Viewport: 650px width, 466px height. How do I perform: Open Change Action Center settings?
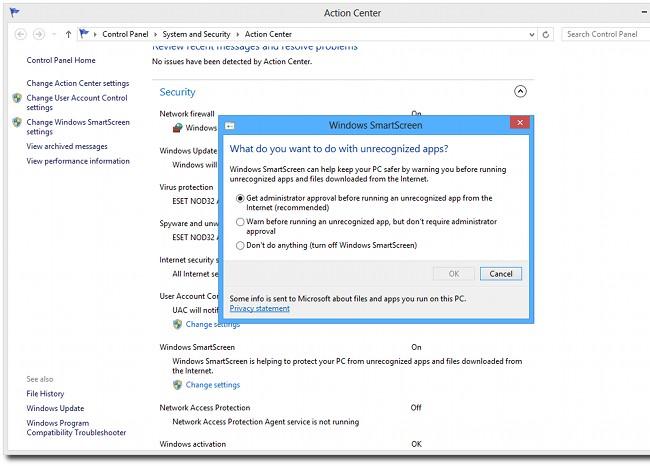pyautogui.click(x=78, y=83)
